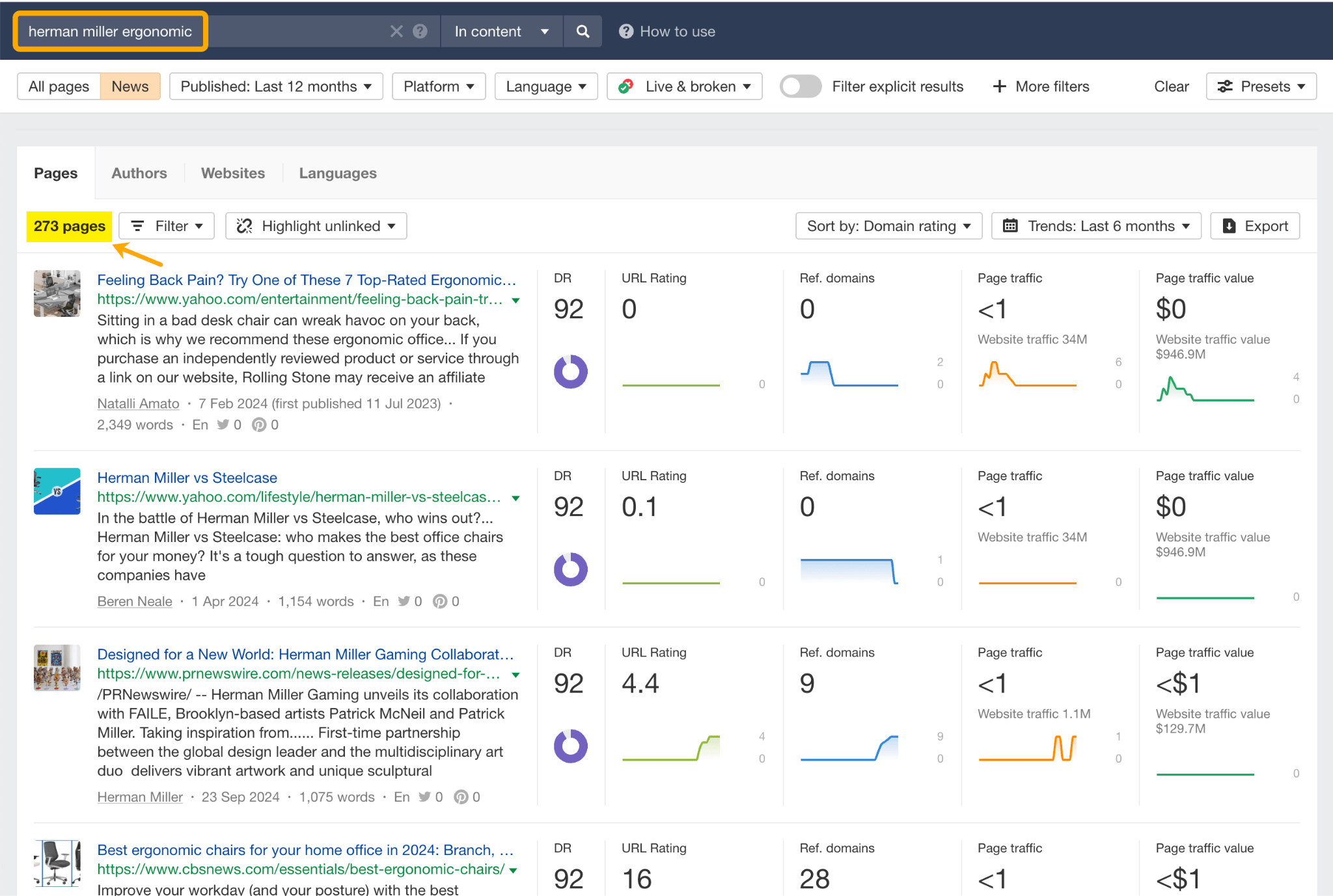Image resolution: width=1333 pixels, height=896 pixels.
Task: Click the magnifier search button
Action: pyautogui.click(x=583, y=31)
